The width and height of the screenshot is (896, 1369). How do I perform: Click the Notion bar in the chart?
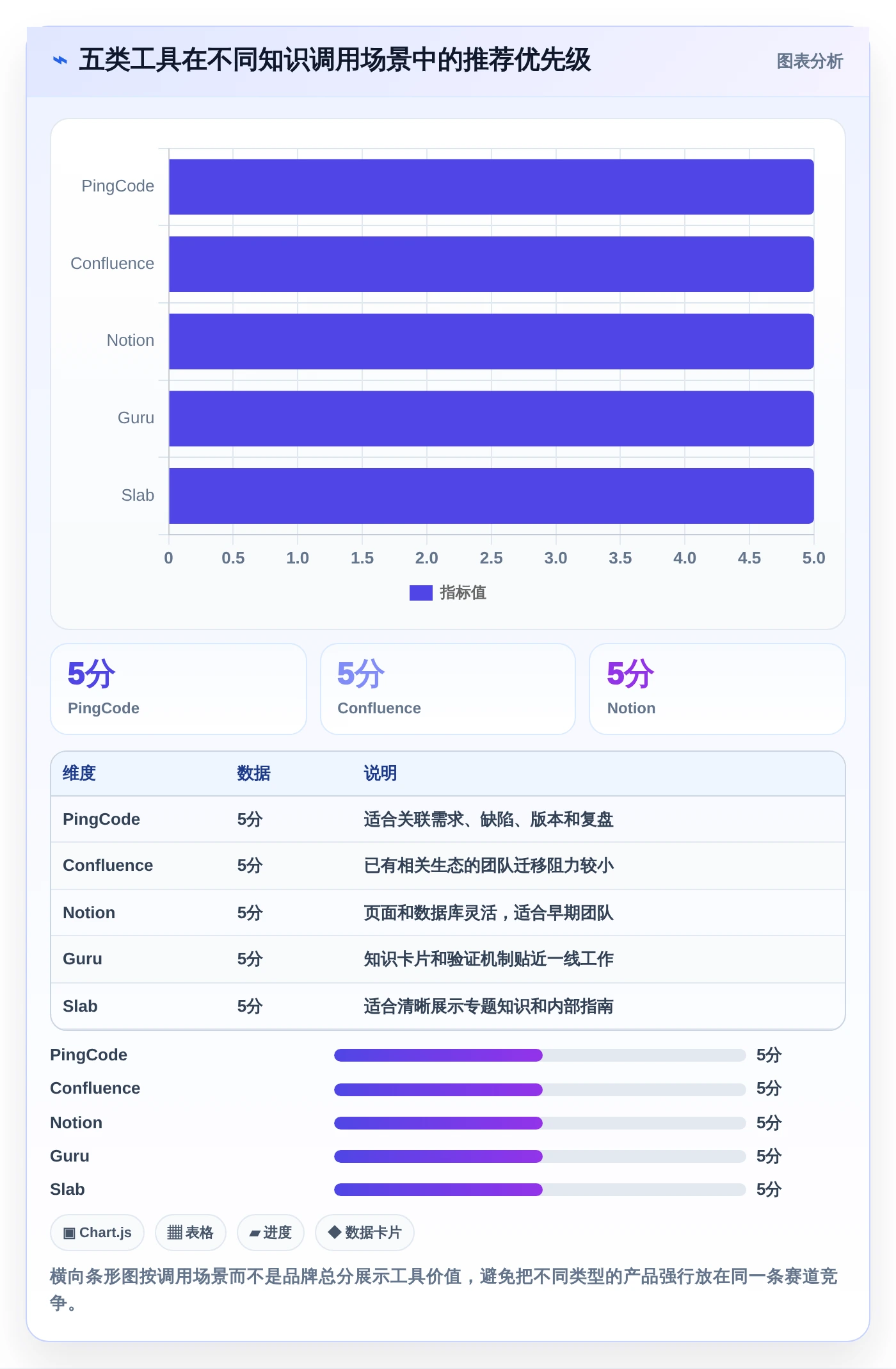[491, 341]
